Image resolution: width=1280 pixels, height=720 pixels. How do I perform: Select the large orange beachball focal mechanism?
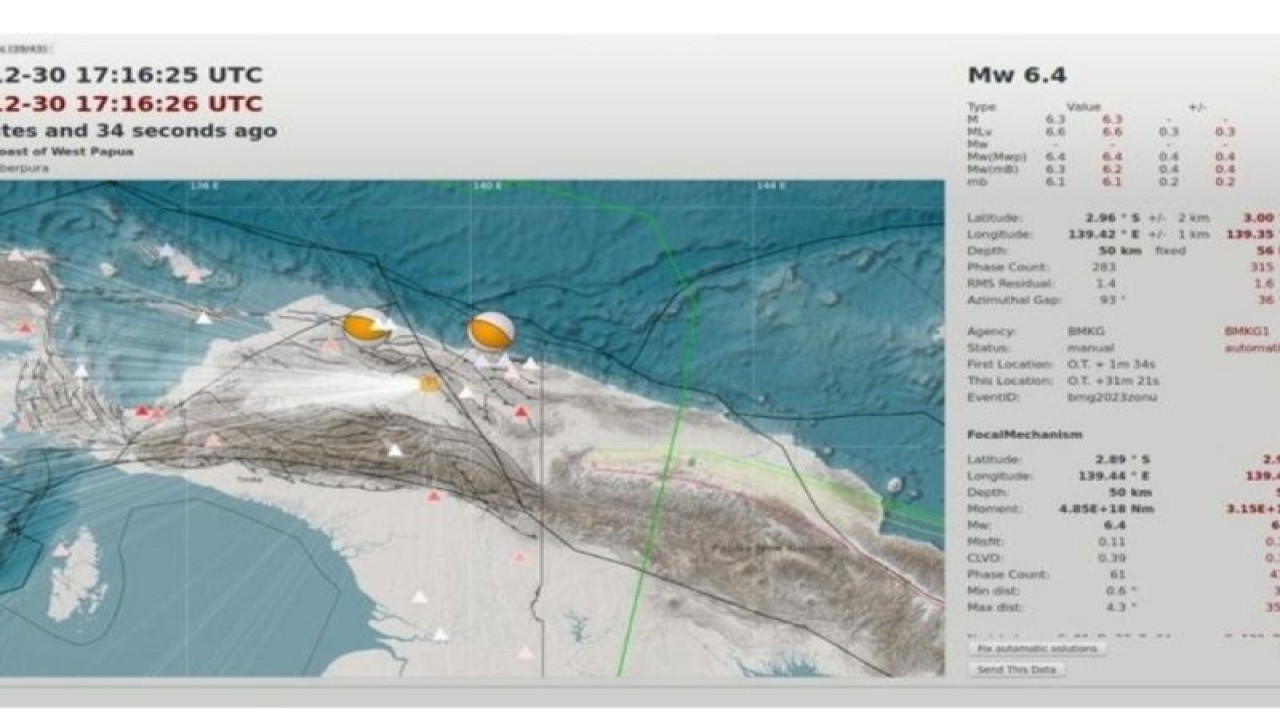[365, 325]
